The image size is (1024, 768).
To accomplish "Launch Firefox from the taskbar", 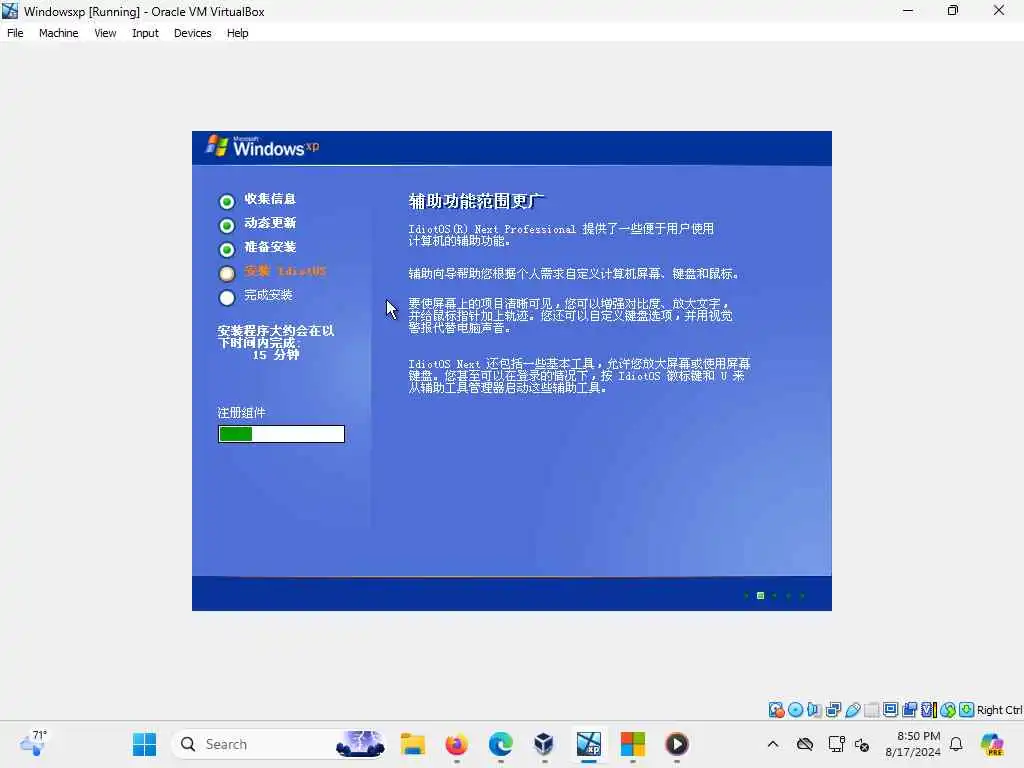I will tap(456, 744).
